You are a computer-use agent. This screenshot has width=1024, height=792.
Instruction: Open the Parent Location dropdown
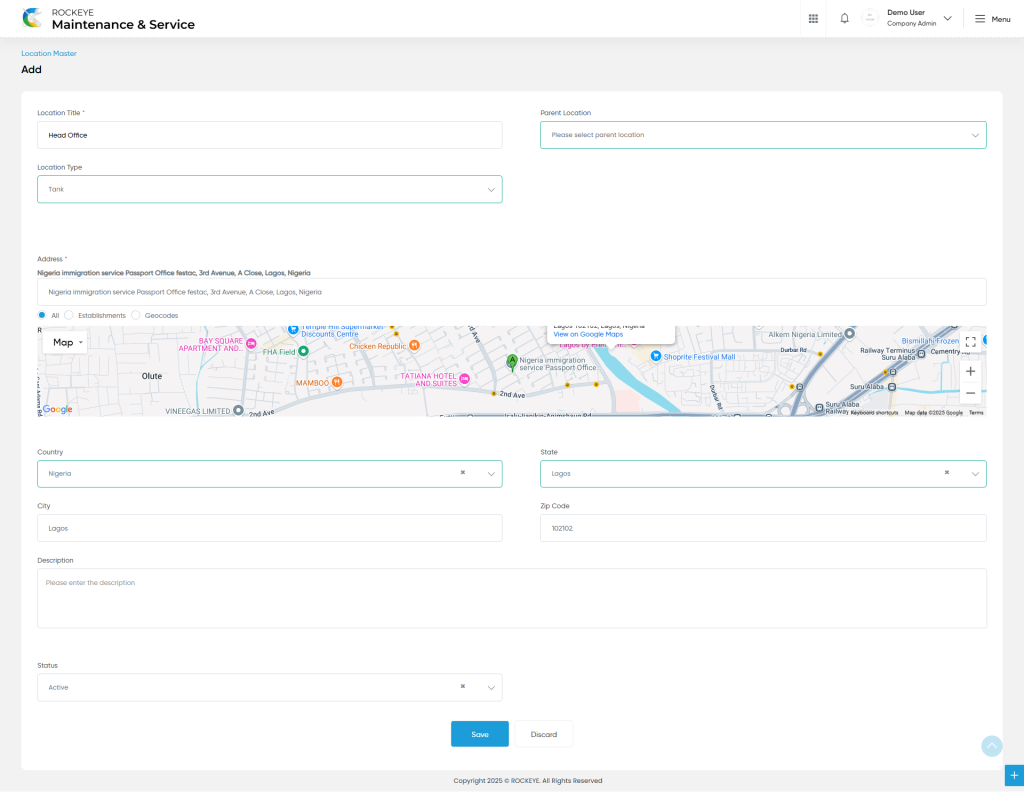click(763, 135)
